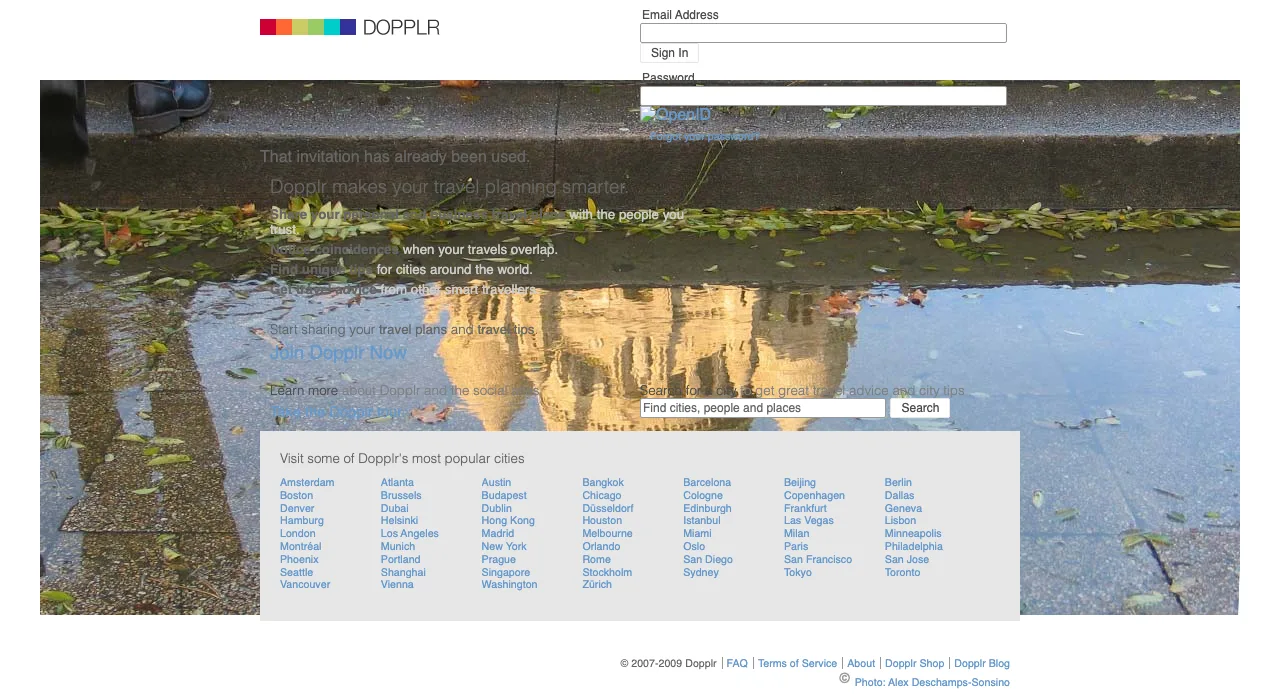Open the Forgot your password link
Image resolution: width=1280 pixels, height=700 pixels.
click(x=704, y=136)
